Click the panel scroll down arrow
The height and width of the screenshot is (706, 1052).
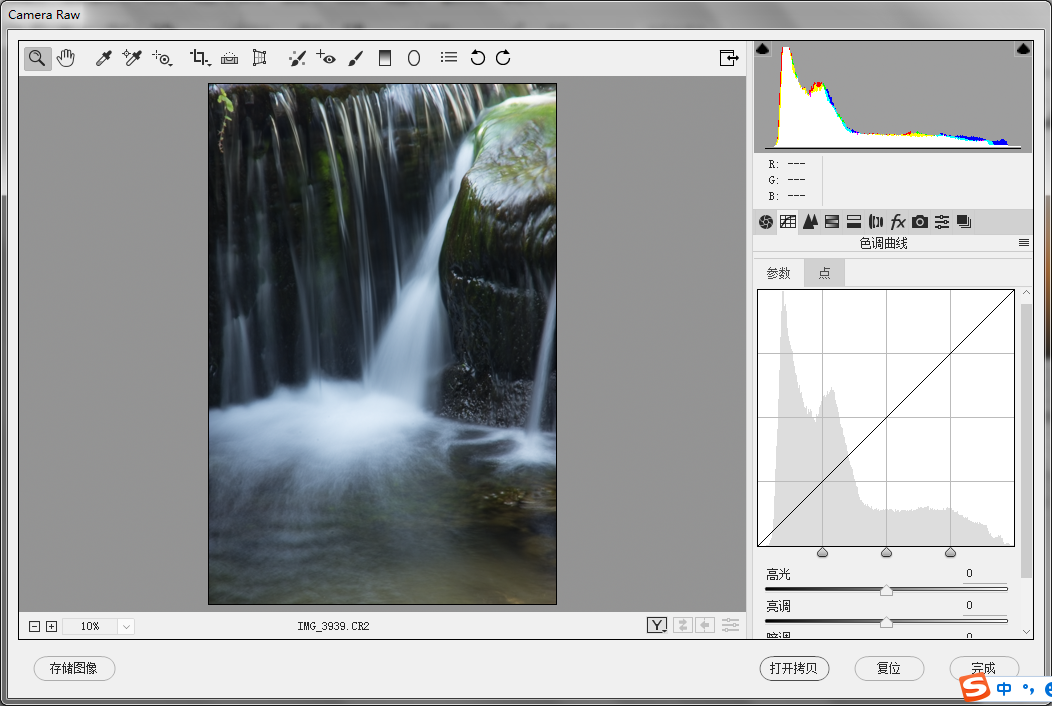click(x=1026, y=632)
